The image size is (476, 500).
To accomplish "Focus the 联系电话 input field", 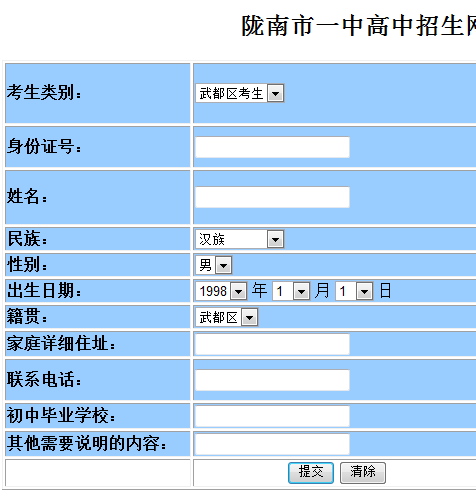I will 272,380.
